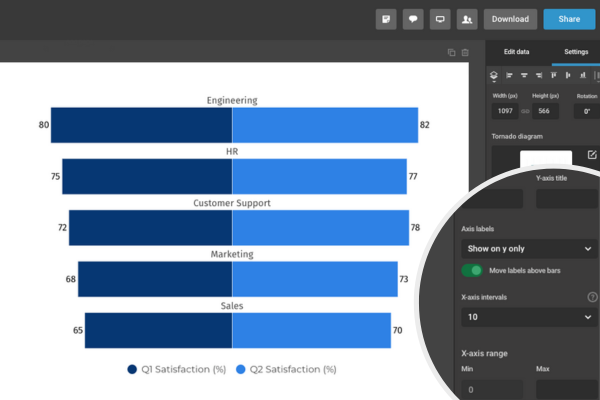
Task: Open the X-axis intervals dropdown showing 10
Action: [x=529, y=317]
